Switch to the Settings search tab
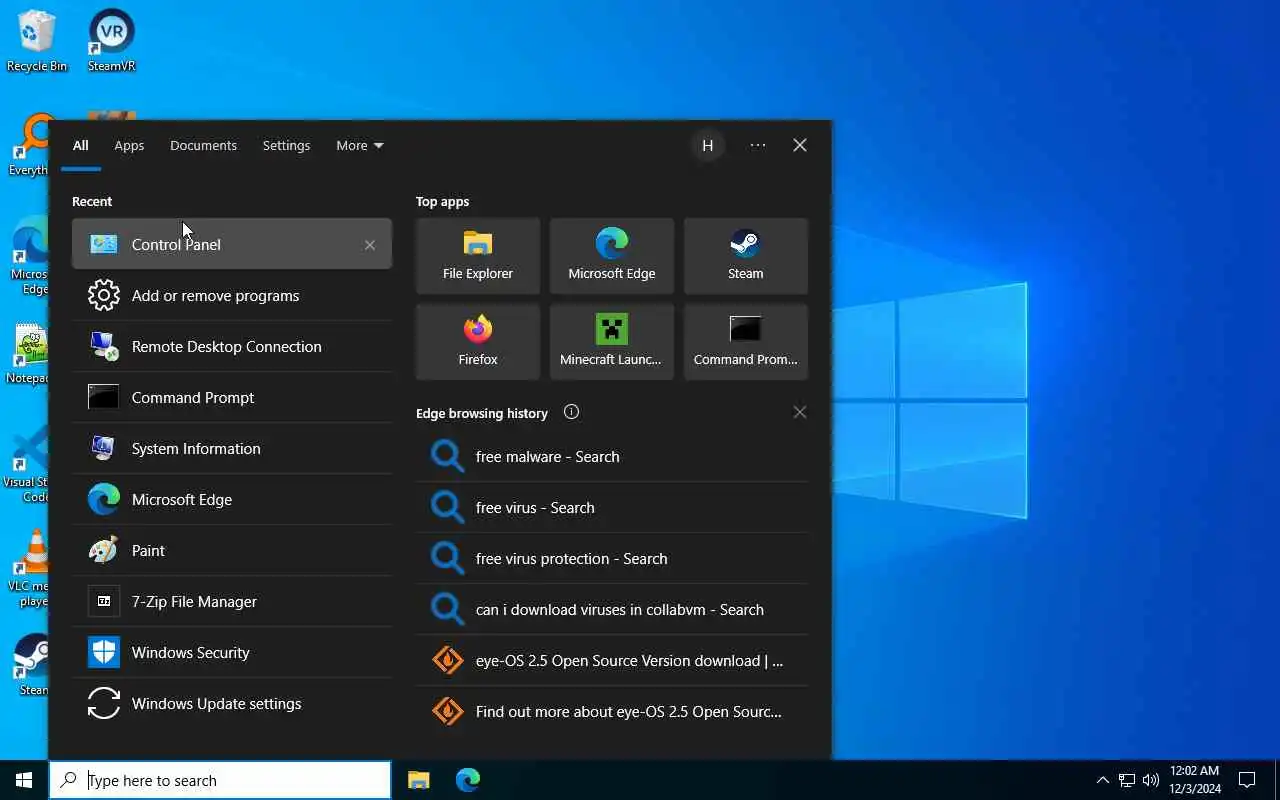Image resolution: width=1280 pixels, height=800 pixels. (286, 145)
